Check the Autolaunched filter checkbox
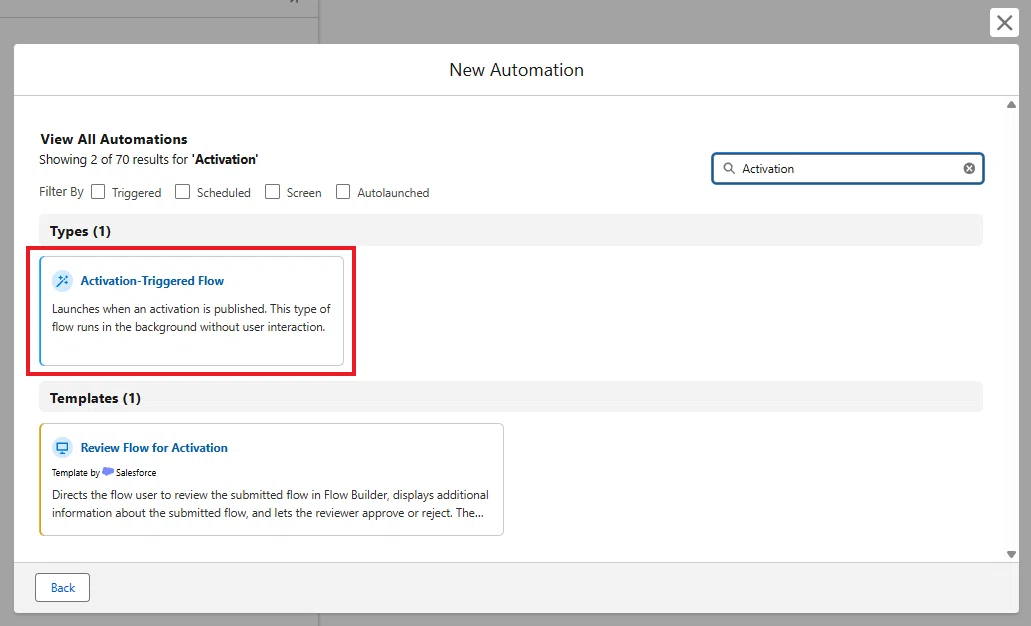This screenshot has height=626, width=1031. pos(343,191)
